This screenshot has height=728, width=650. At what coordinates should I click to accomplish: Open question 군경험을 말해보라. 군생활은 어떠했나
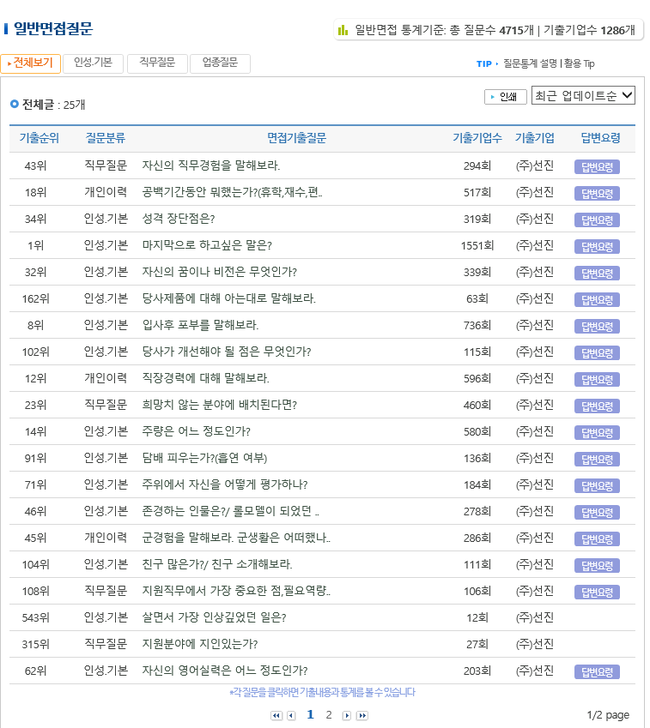pyautogui.click(x=236, y=538)
